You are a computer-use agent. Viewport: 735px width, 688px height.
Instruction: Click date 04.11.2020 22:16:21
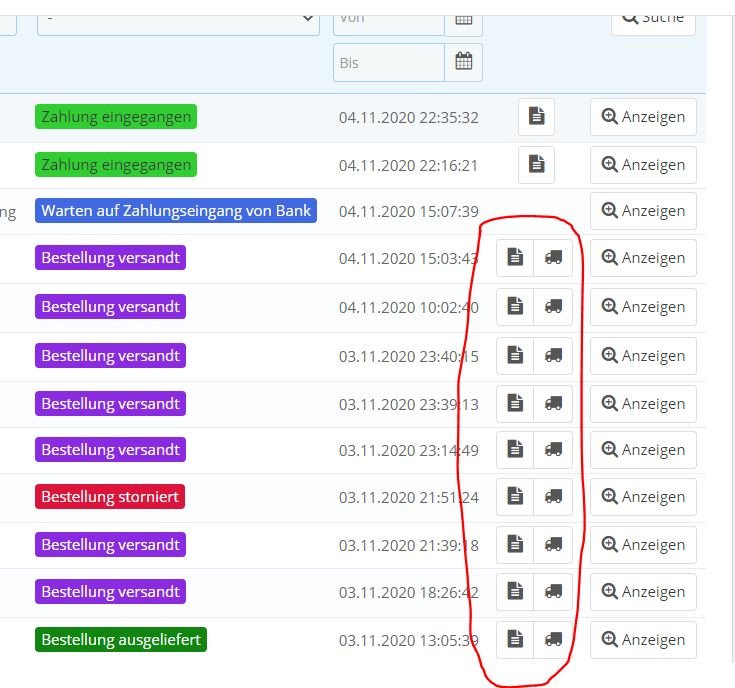click(x=409, y=165)
